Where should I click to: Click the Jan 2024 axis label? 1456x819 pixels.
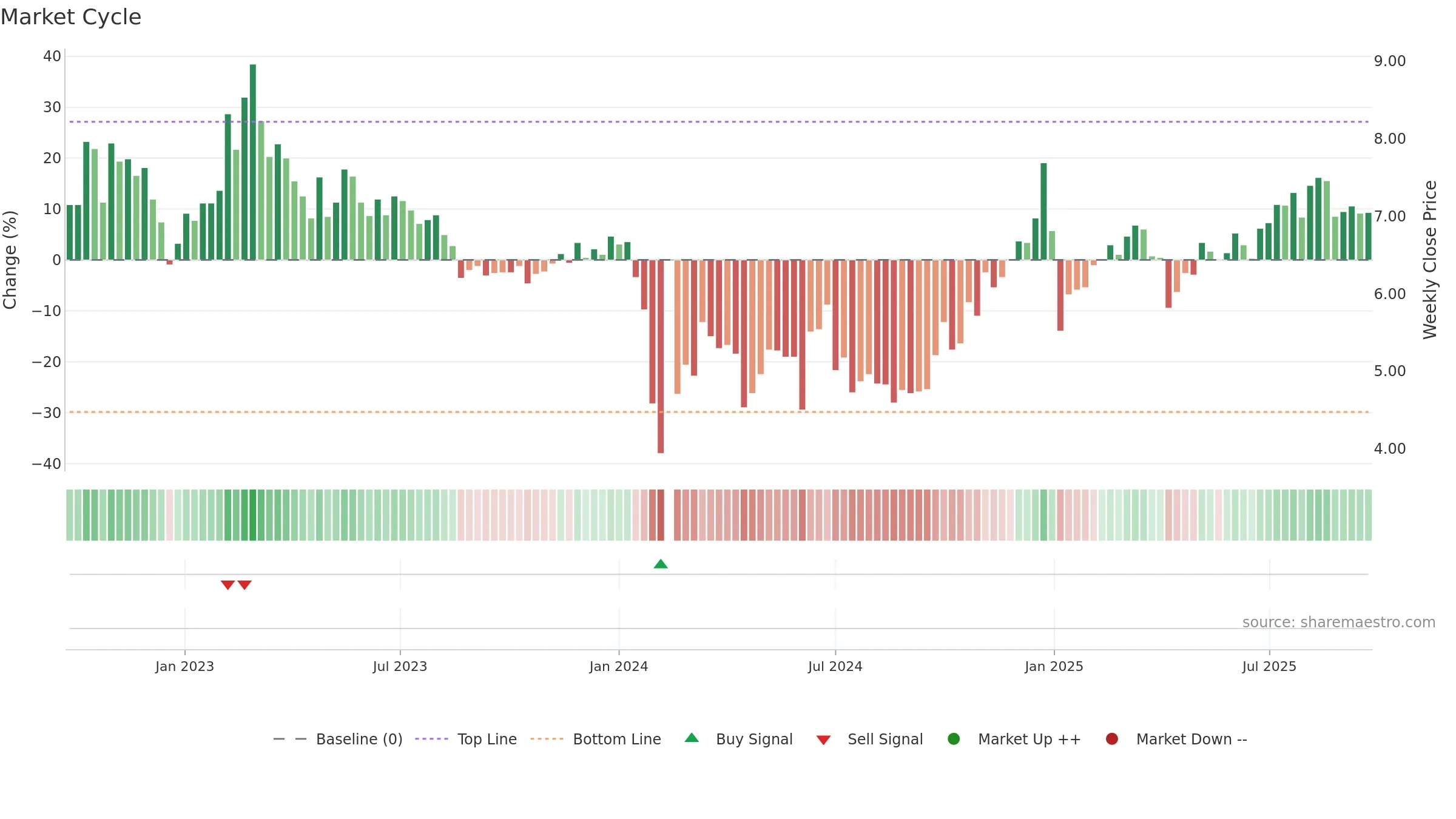[619, 666]
